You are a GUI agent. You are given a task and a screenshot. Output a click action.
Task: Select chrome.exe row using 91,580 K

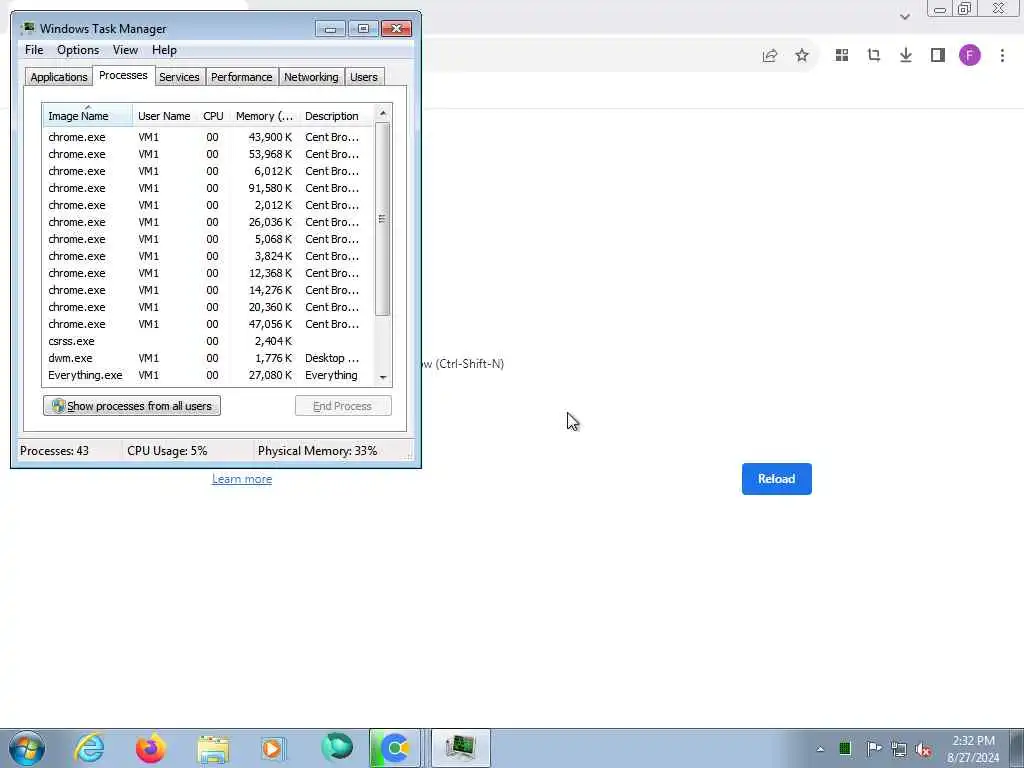pyautogui.click(x=208, y=188)
